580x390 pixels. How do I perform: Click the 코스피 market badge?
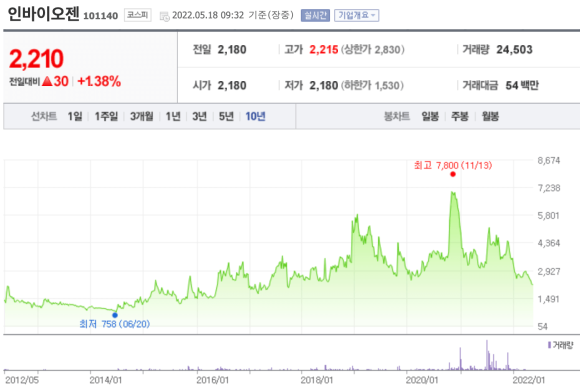[138, 15]
